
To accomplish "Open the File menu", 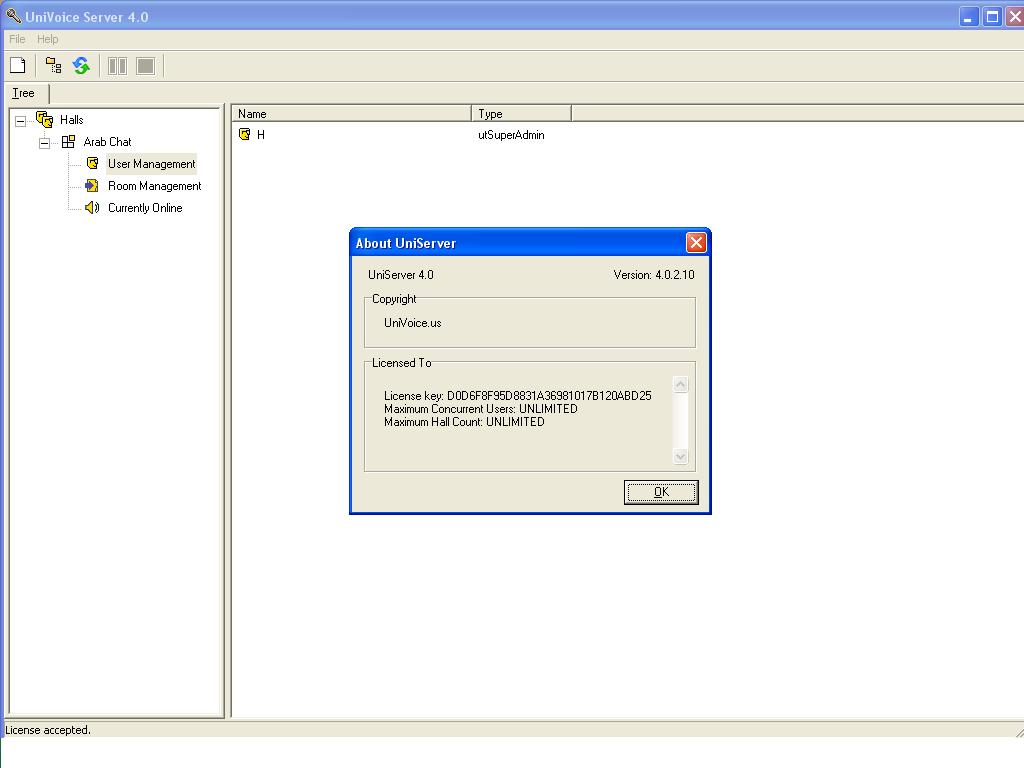I will [17, 39].
